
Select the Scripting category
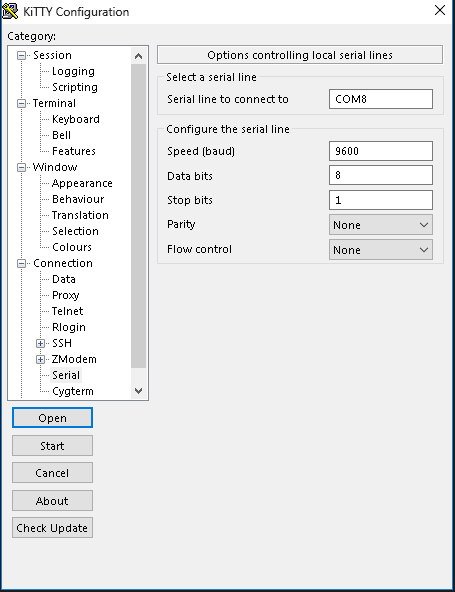(75, 87)
